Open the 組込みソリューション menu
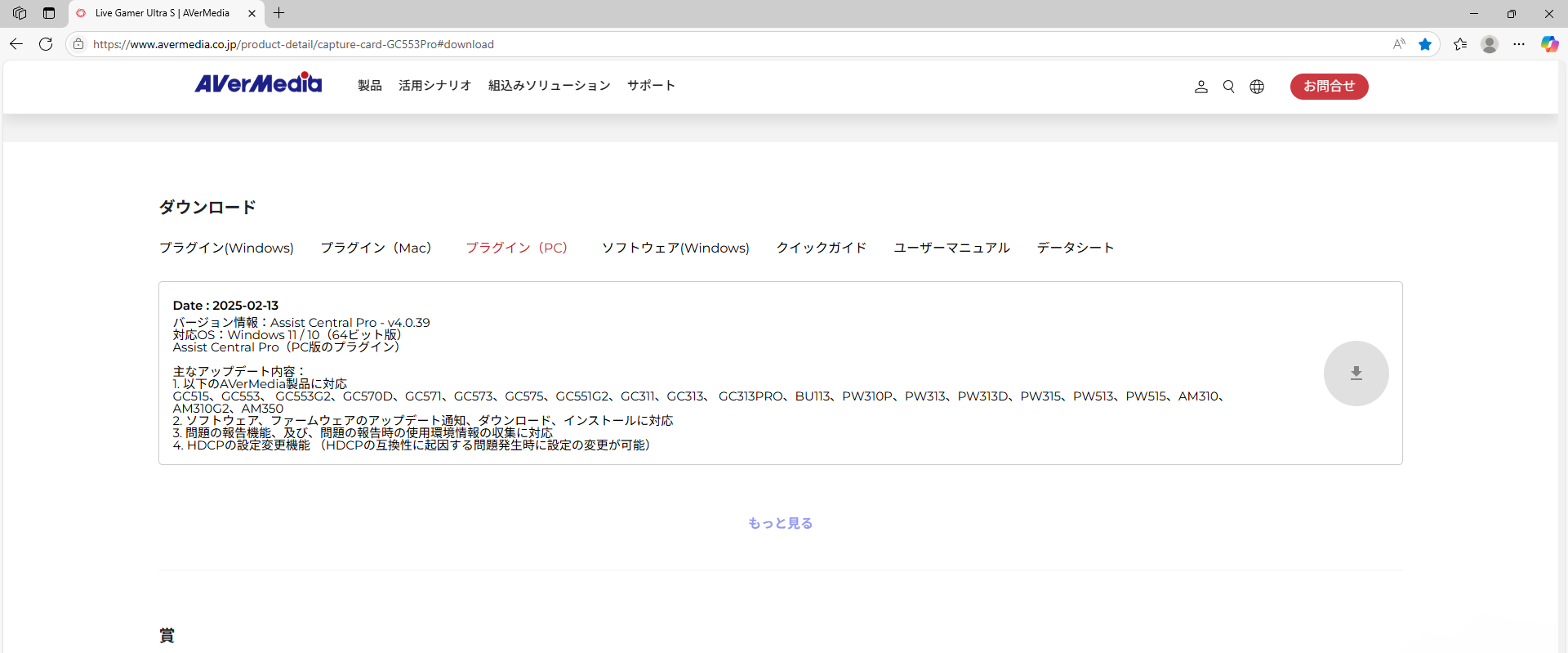This screenshot has width=1568, height=653. (550, 86)
